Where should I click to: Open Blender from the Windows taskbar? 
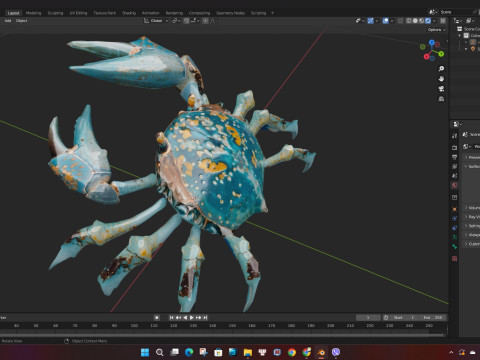tap(321, 352)
